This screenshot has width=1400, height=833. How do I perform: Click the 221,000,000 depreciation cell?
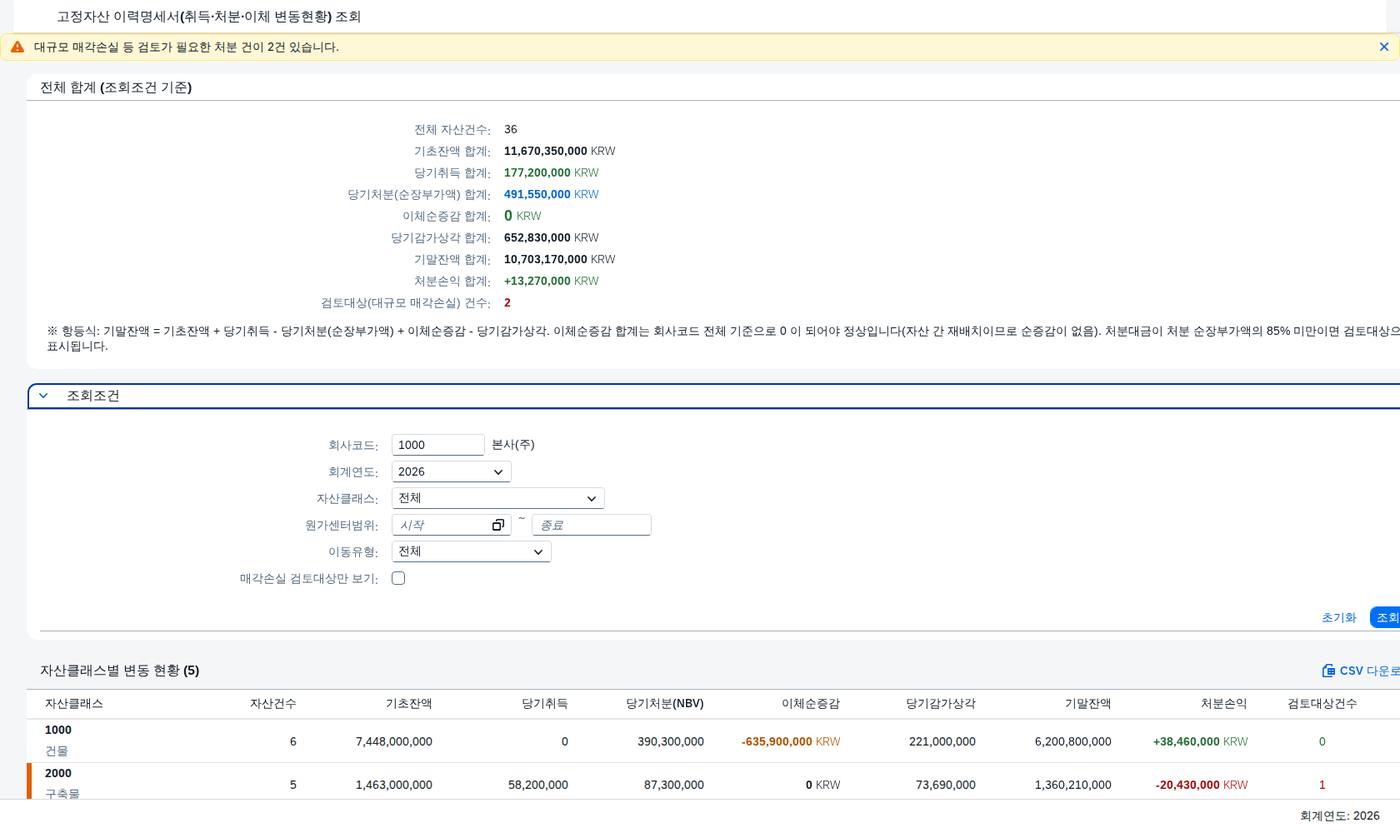(942, 742)
